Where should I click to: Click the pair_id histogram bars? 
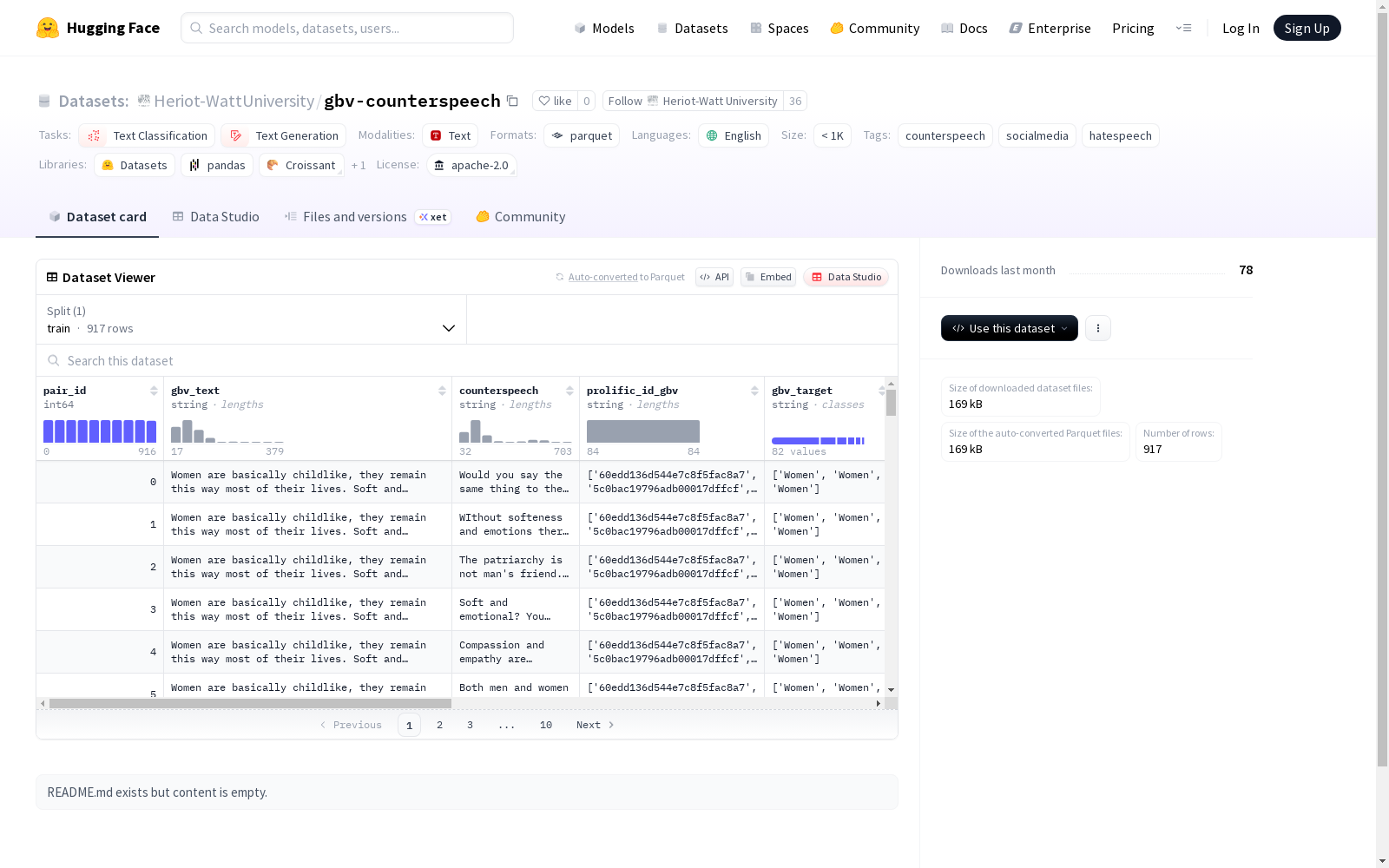(100, 431)
